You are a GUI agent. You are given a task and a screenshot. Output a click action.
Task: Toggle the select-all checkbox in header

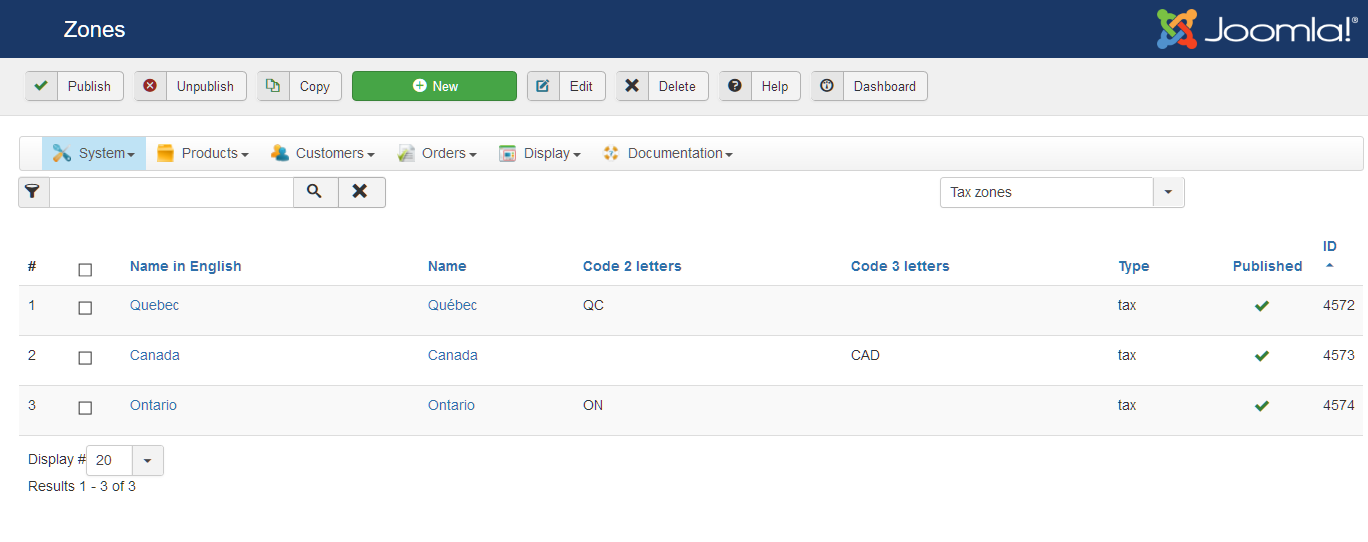pos(85,270)
